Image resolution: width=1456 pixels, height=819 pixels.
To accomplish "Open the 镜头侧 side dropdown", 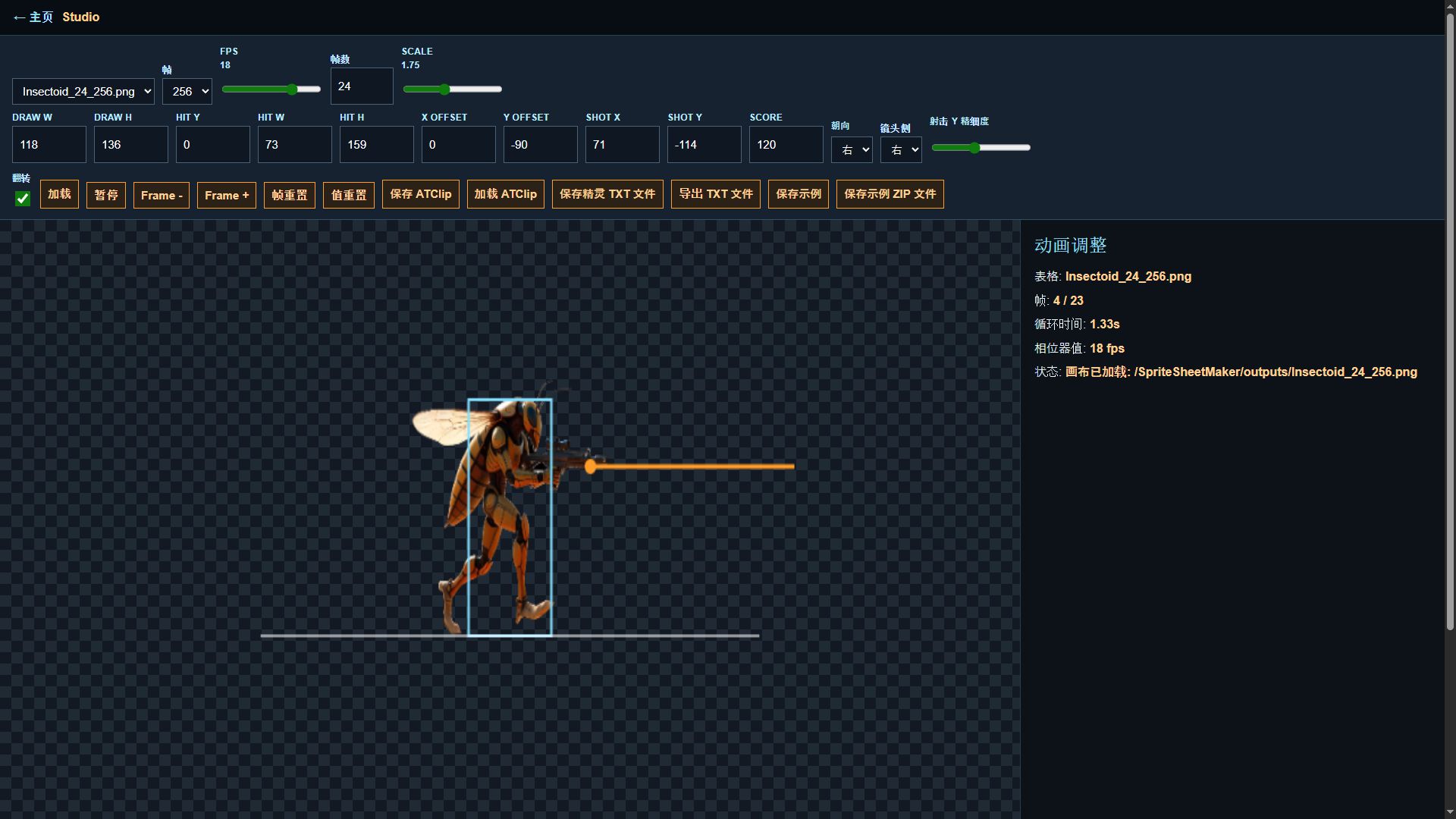I will pos(901,150).
